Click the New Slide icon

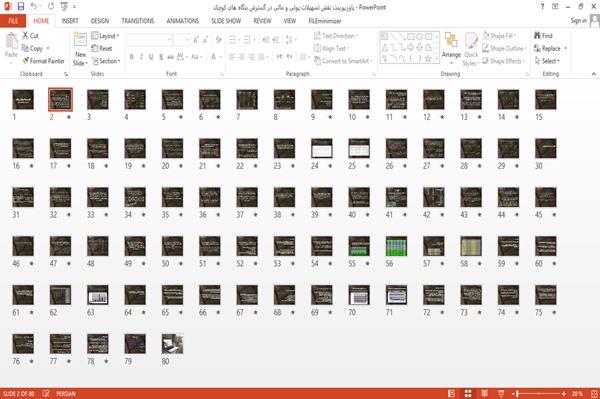point(80,40)
